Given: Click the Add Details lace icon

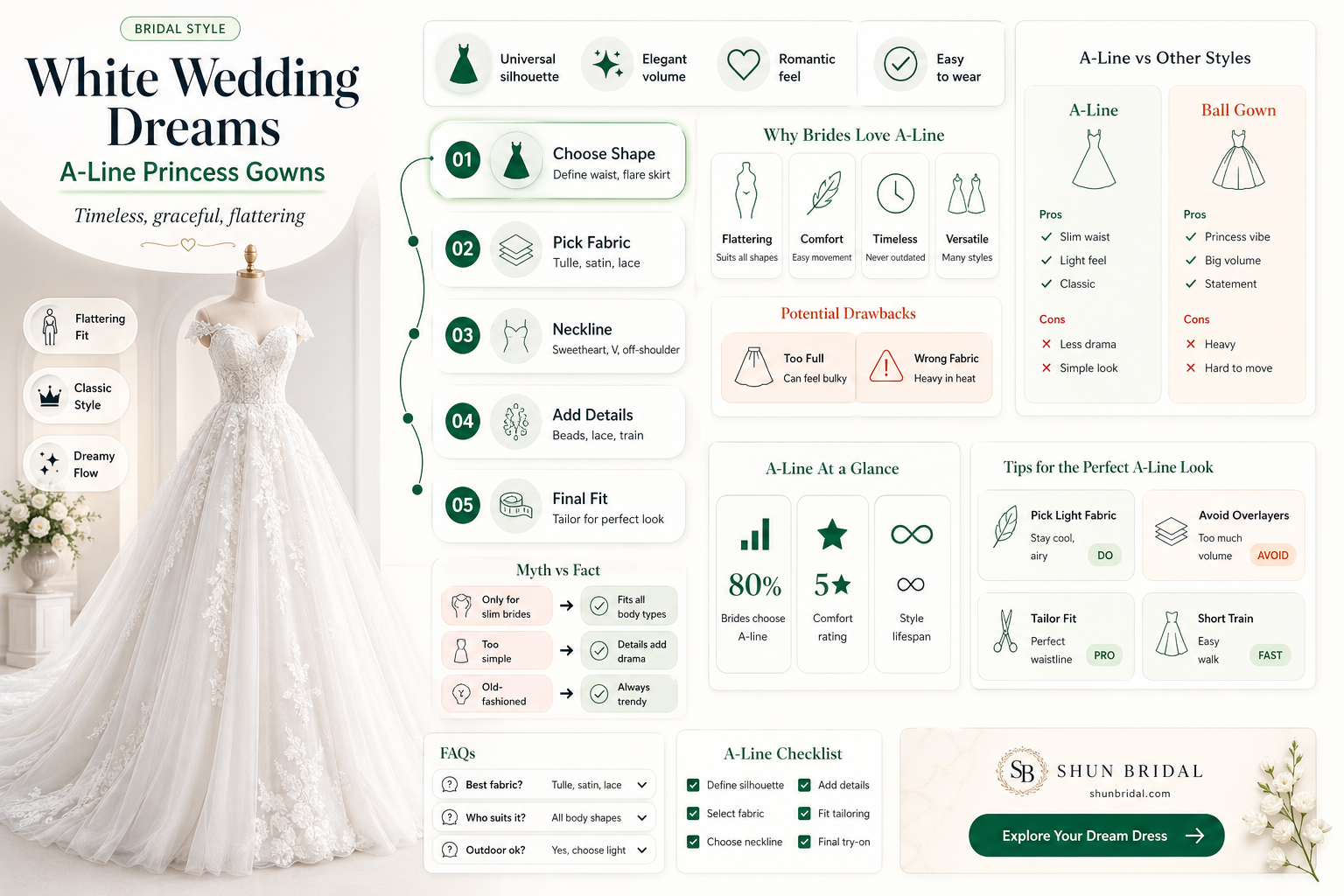Looking at the screenshot, I should tap(516, 422).
